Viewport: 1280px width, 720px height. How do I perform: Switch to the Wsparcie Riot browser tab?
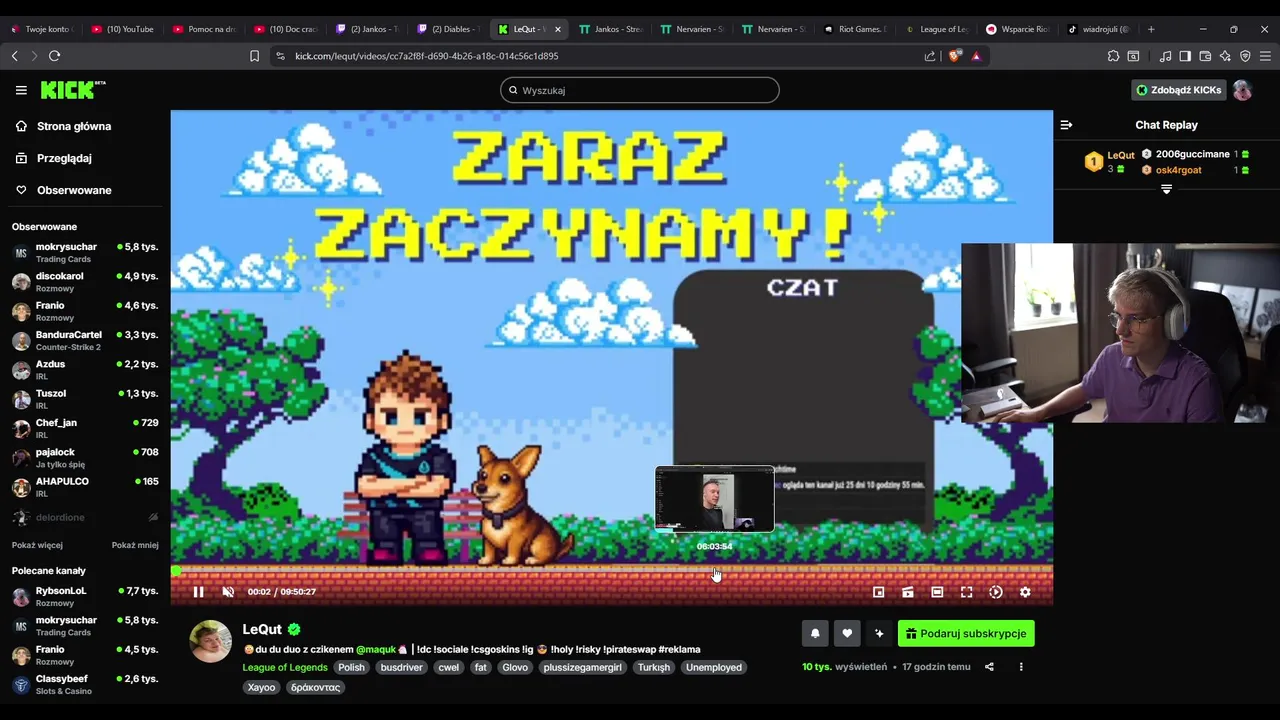pos(1018,29)
